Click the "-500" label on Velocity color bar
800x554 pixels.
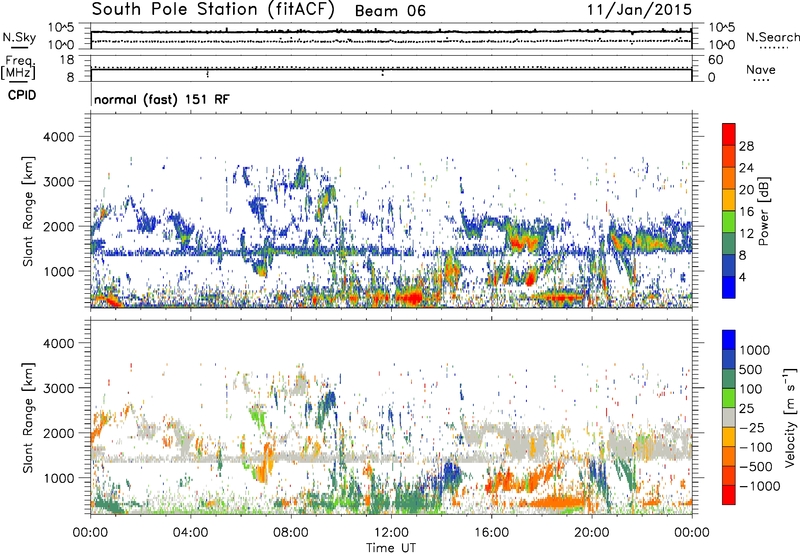pyautogui.click(x=756, y=466)
